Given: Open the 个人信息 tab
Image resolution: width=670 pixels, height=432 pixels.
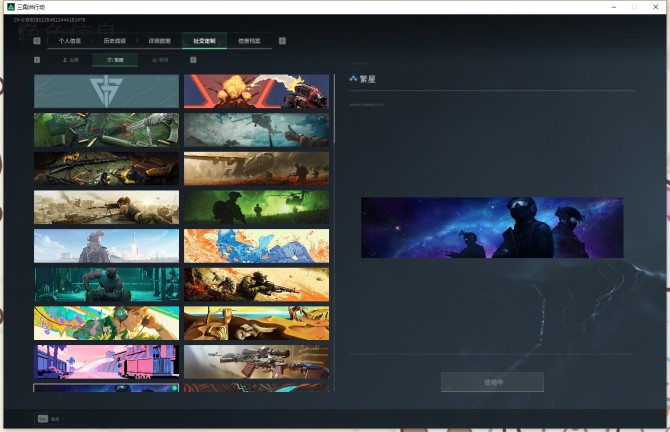Looking at the screenshot, I should pos(70,41).
